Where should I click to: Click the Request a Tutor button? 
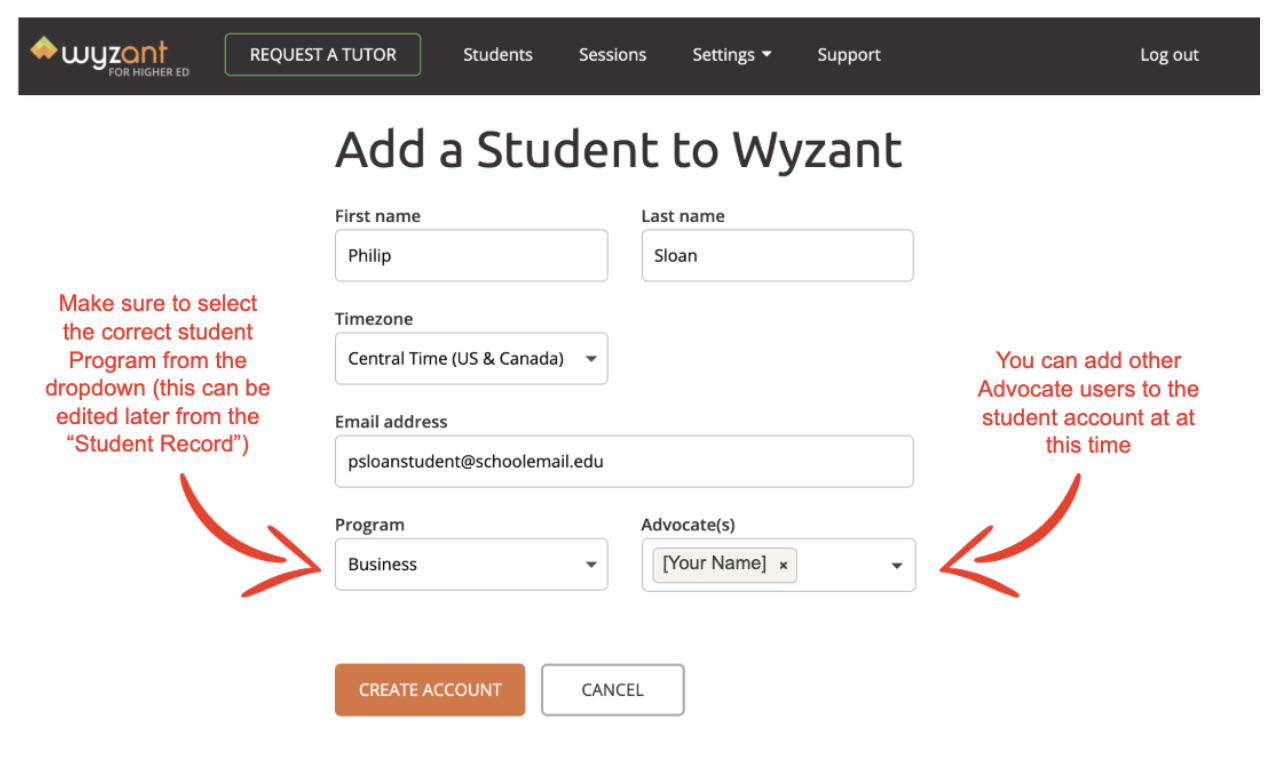point(323,55)
